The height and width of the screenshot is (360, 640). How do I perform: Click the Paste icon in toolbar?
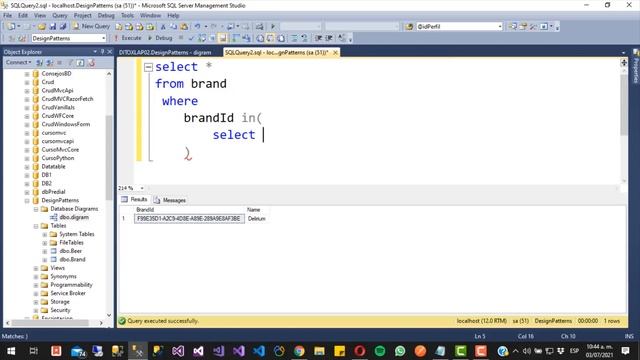(x=184, y=27)
